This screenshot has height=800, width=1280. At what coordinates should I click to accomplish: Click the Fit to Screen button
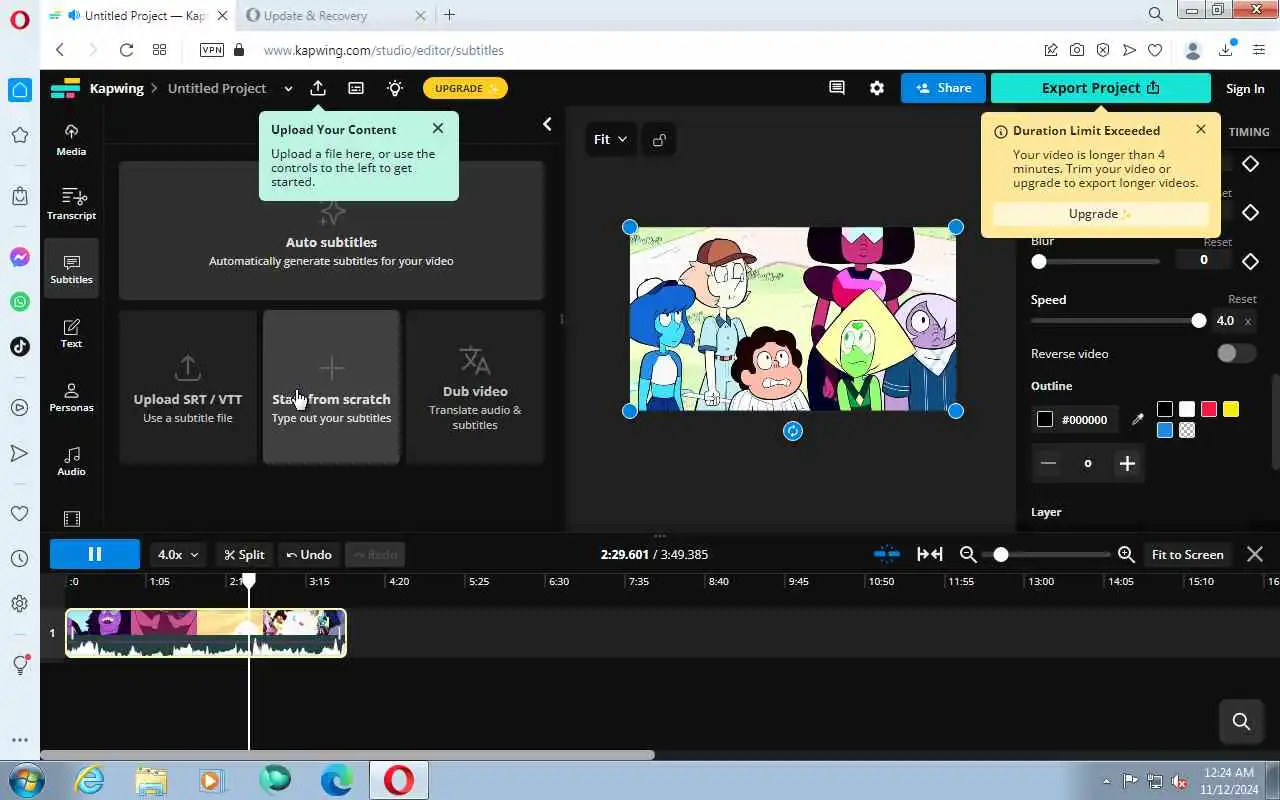tap(1187, 554)
